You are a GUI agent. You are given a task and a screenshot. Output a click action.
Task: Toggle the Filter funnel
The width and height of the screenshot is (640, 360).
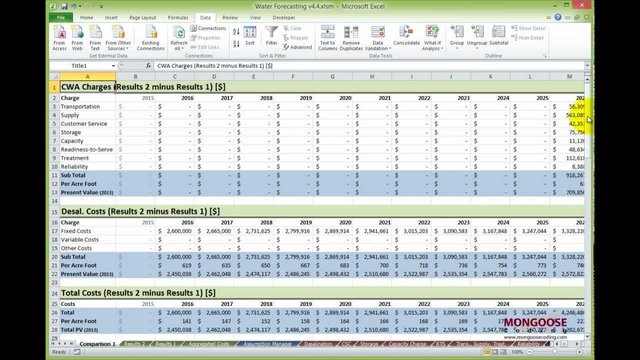(x=271, y=36)
